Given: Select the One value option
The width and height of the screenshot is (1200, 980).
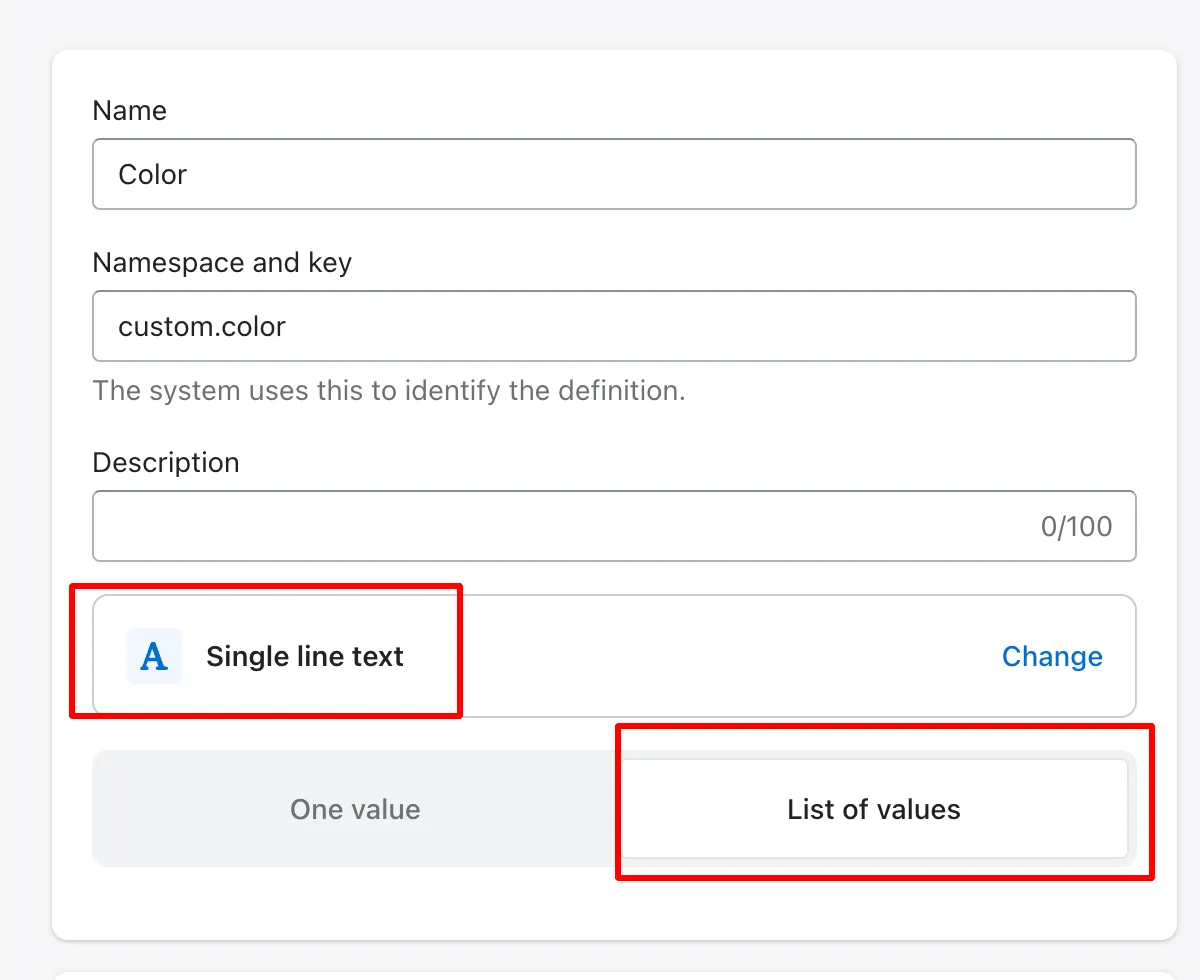Looking at the screenshot, I should point(355,809).
